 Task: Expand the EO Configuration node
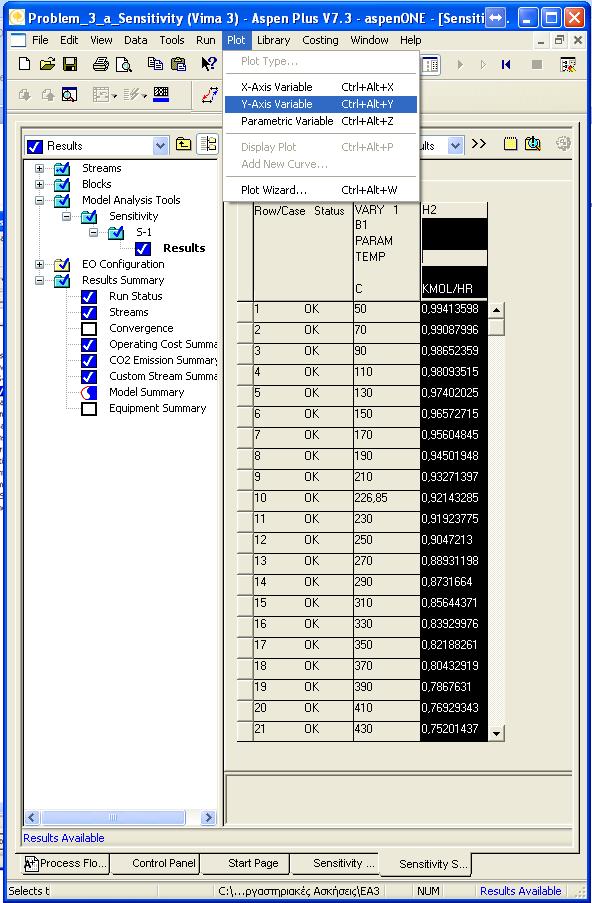click(x=39, y=264)
